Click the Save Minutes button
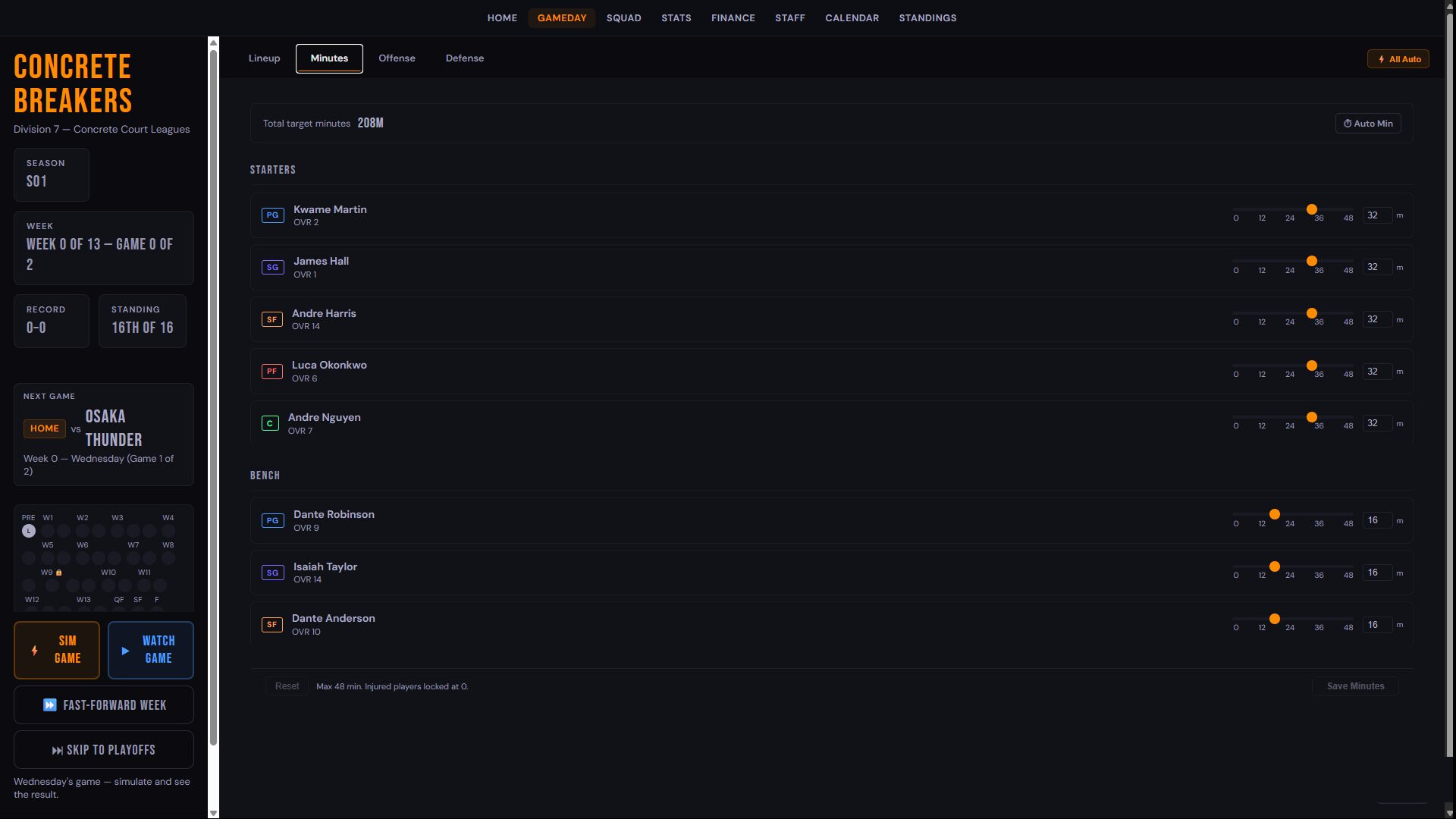Screen dimensions: 1456x819 click(1355, 686)
